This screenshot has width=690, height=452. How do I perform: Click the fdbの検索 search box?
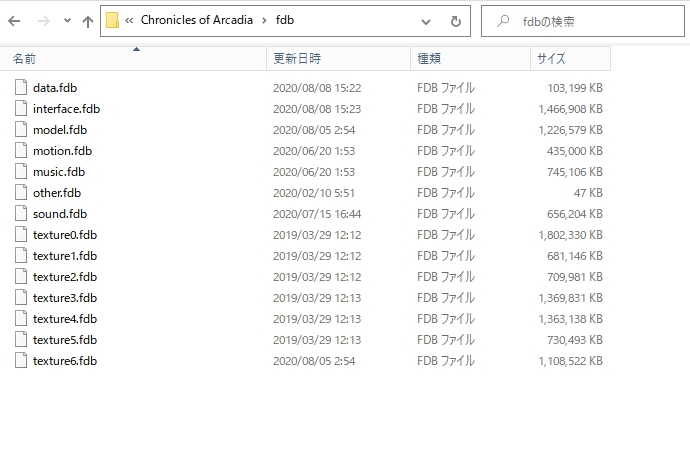(590, 21)
